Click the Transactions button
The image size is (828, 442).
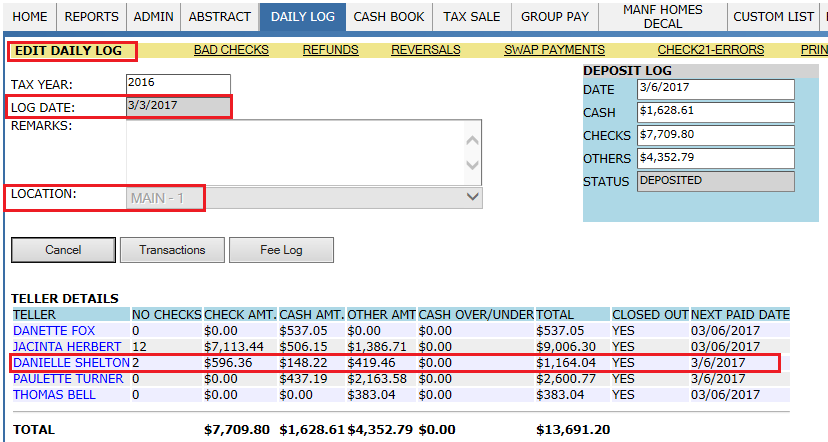pyautogui.click(x=172, y=250)
